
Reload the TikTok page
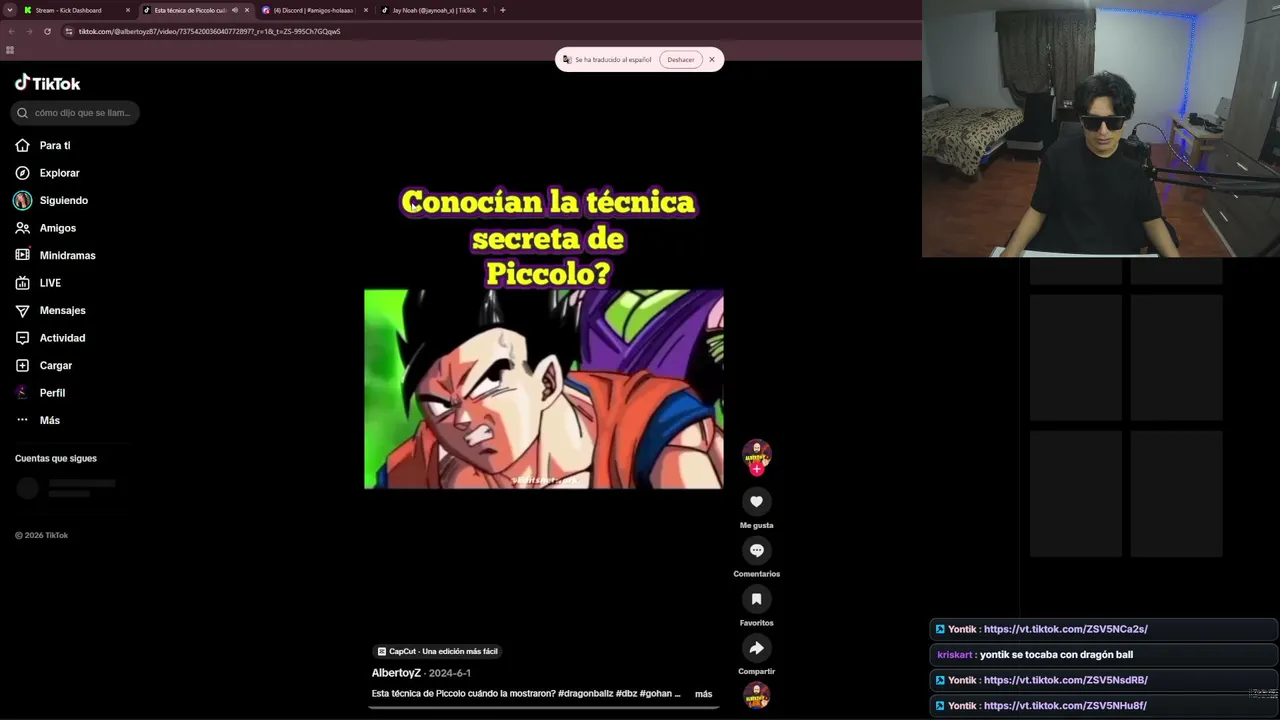tap(47, 31)
